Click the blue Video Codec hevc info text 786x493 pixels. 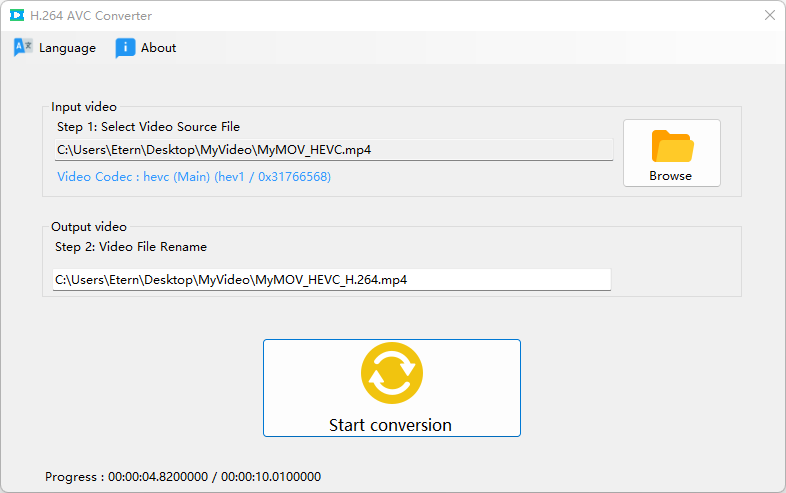(194, 177)
